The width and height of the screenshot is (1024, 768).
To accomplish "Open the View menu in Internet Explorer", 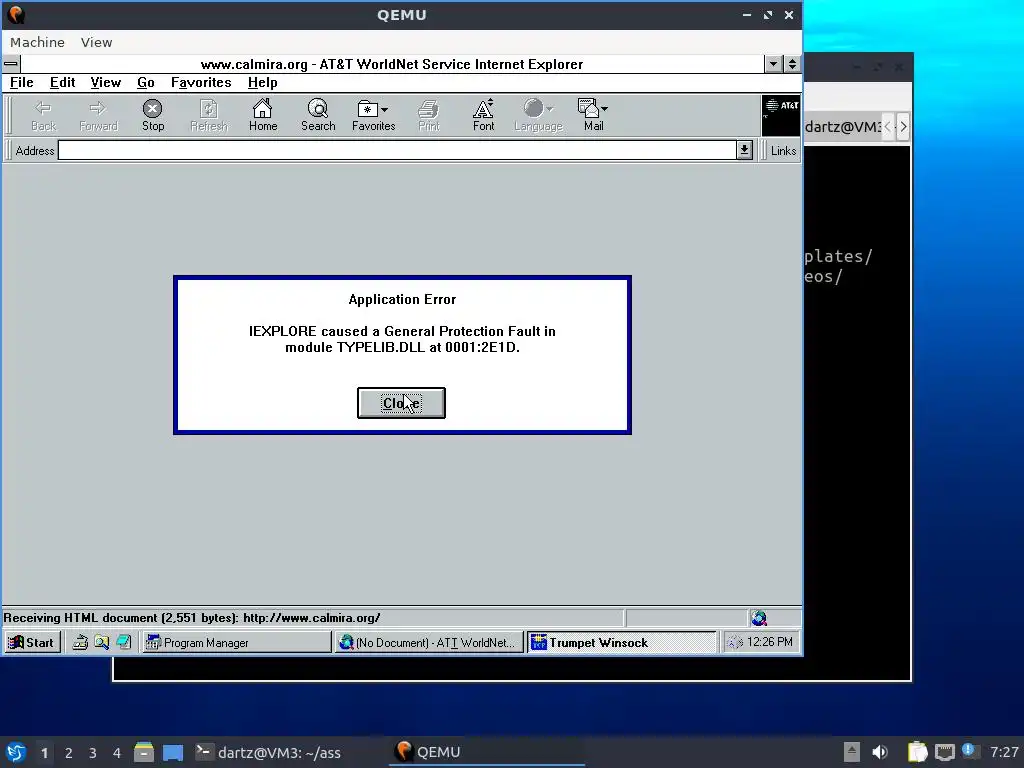I will point(105,83).
